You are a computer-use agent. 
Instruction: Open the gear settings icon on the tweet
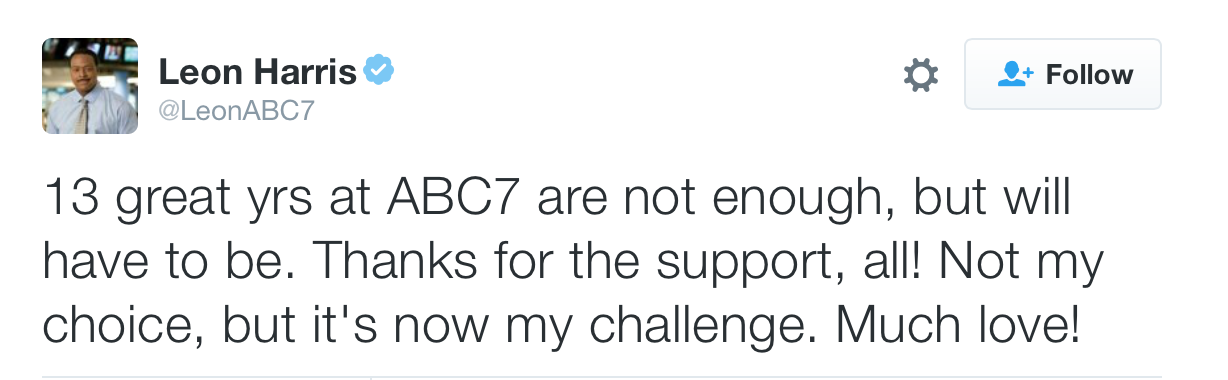pyautogui.click(x=920, y=75)
